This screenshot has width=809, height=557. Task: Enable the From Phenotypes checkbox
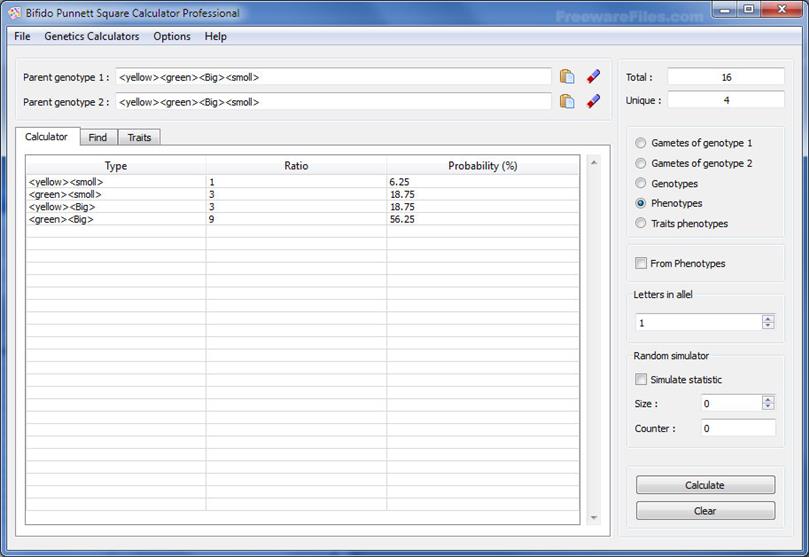(x=641, y=264)
